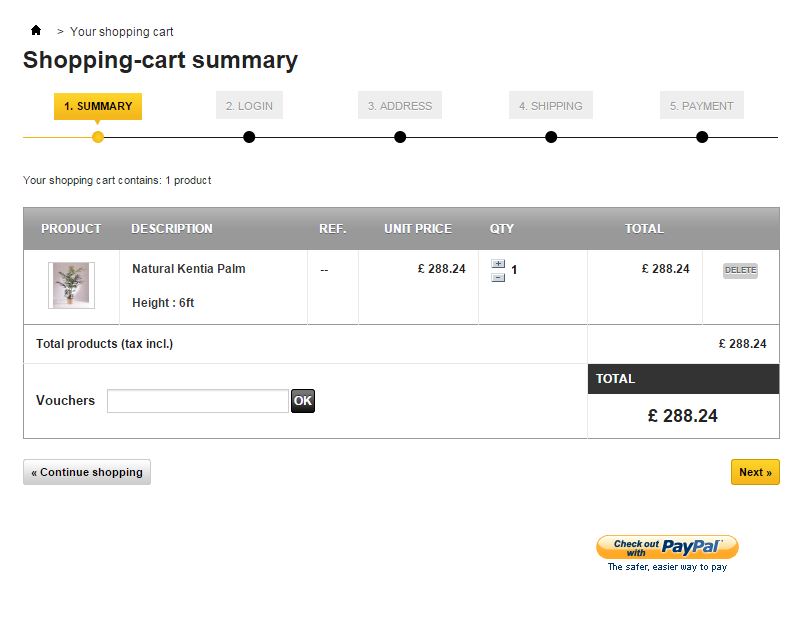Click the Payment step progress dot
The width and height of the screenshot is (798, 637).
[702, 137]
